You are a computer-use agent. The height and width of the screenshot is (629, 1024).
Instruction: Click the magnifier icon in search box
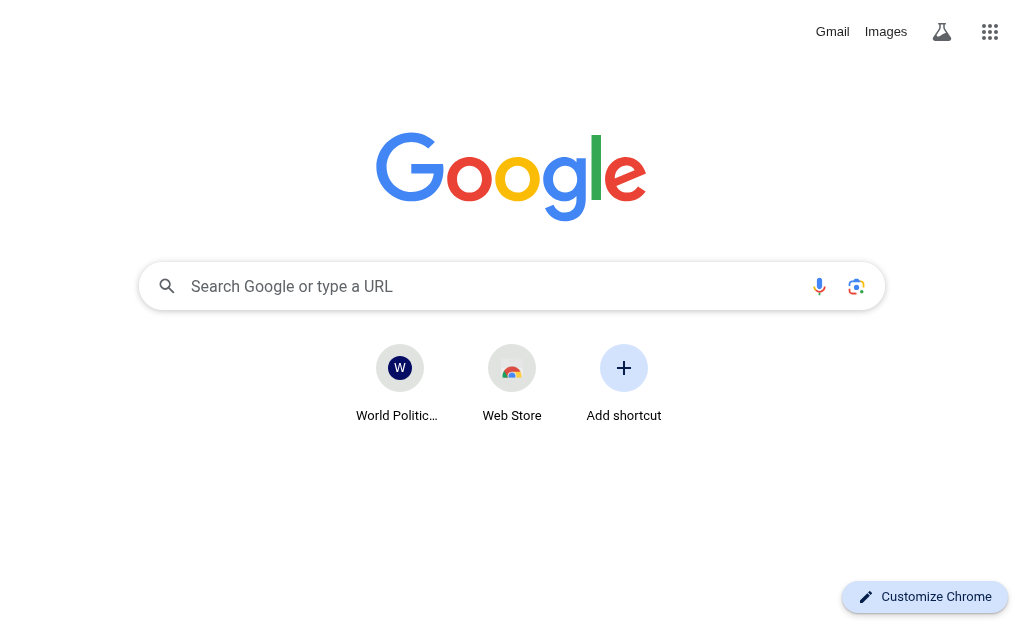167,286
